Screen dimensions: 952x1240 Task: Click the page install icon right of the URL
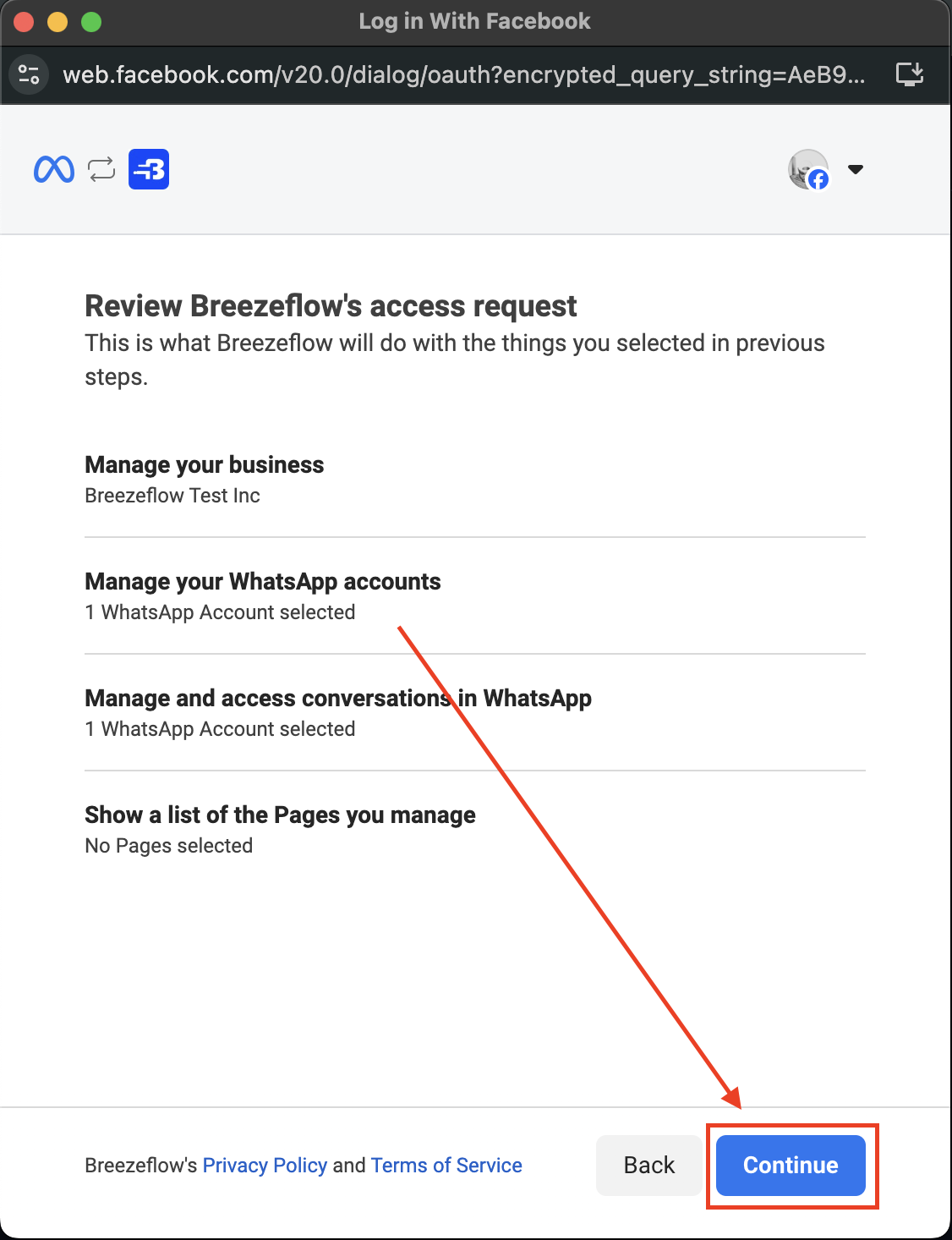[x=911, y=74]
